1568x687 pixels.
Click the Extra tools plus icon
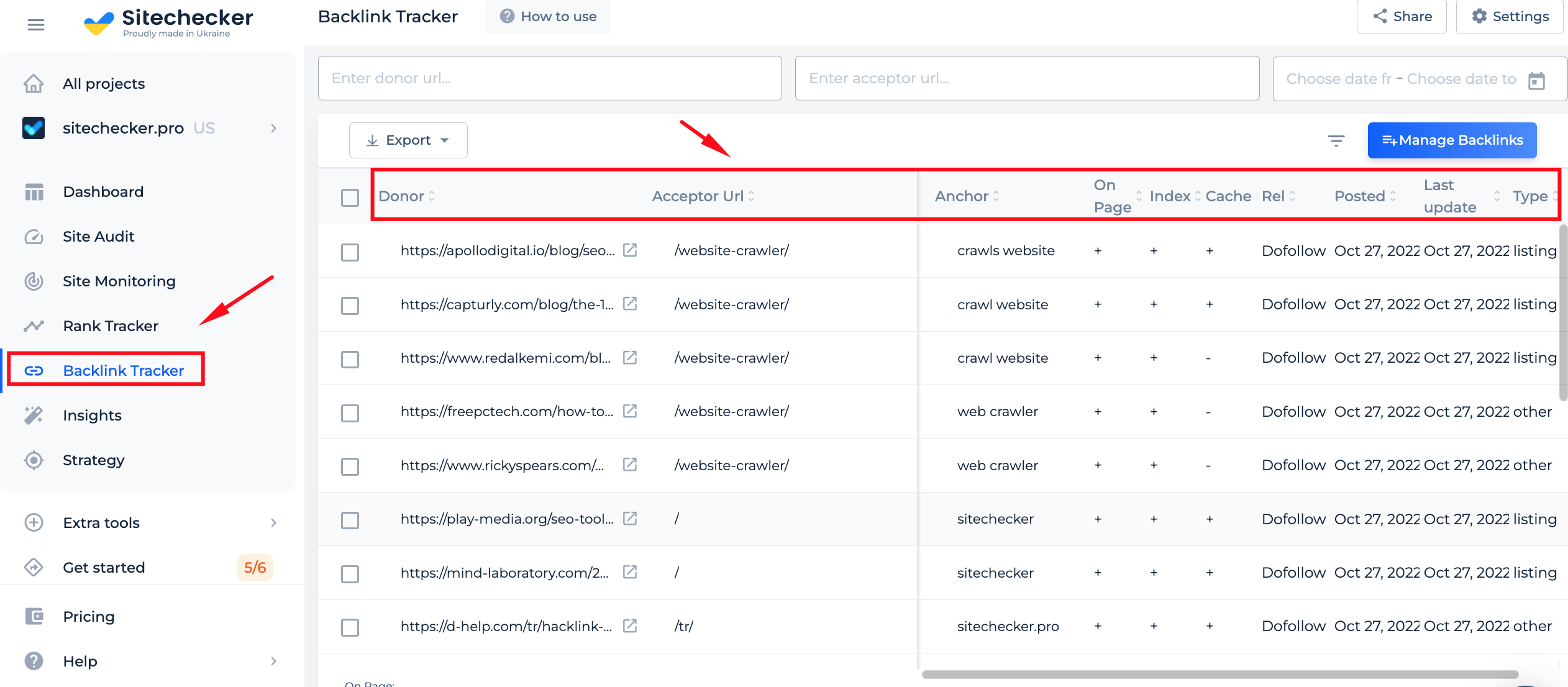point(34,522)
